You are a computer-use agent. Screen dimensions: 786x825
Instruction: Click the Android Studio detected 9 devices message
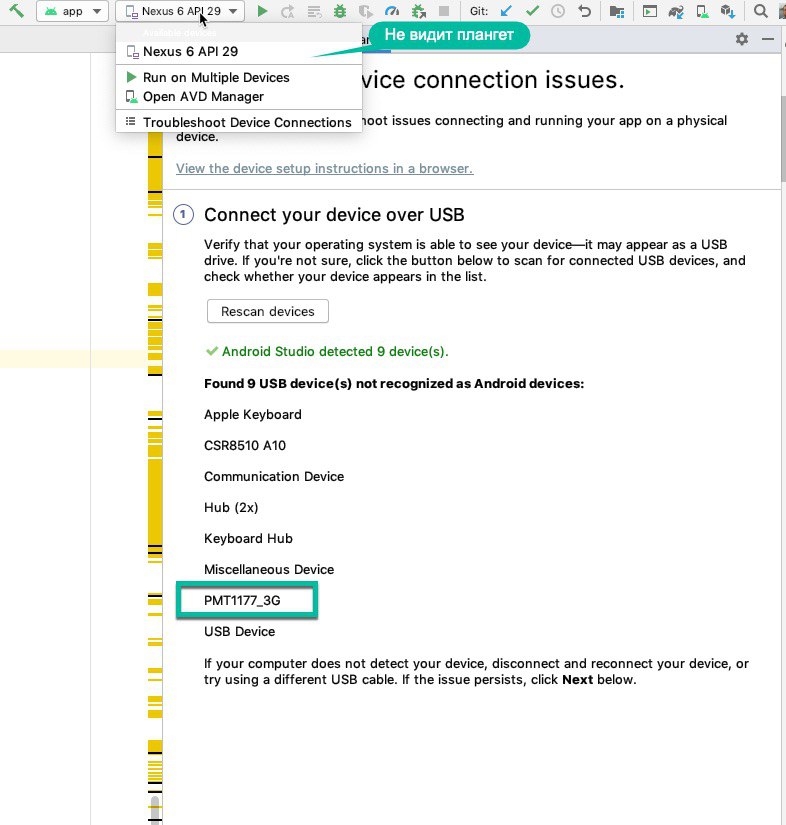pyautogui.click(x=327, y=351)
